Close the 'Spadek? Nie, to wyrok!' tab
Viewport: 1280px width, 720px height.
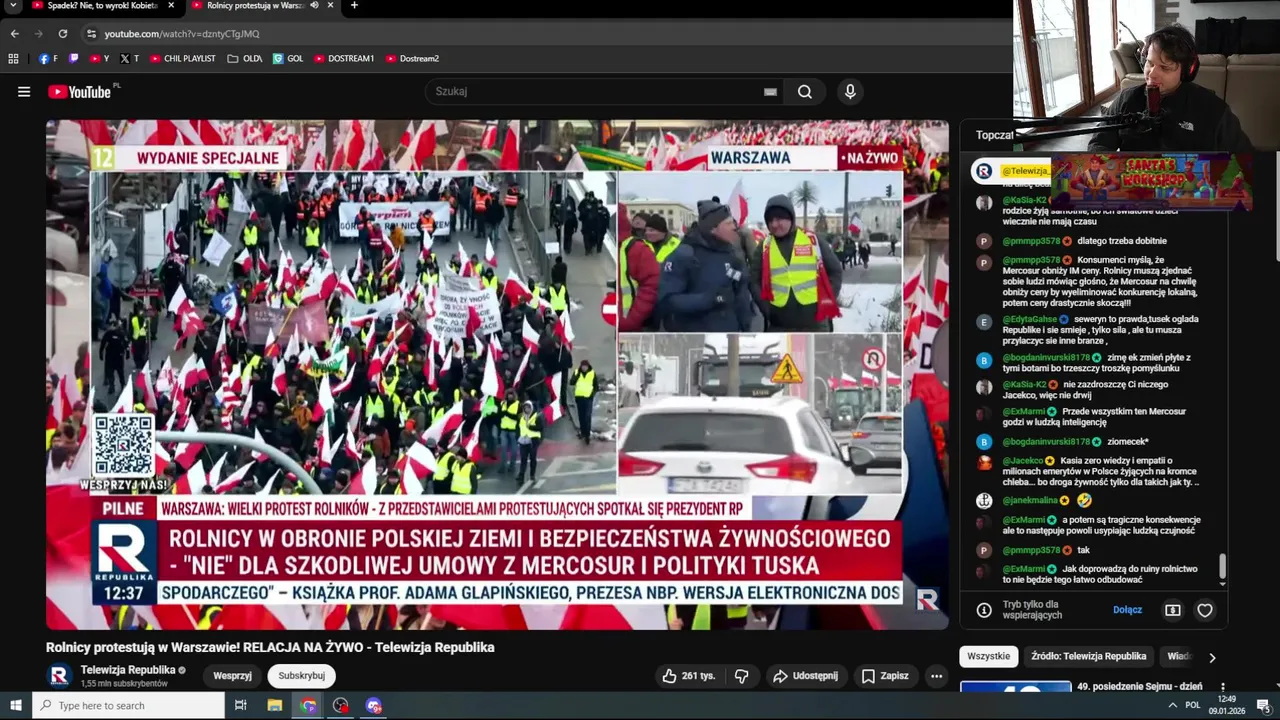[x=169, y=6]
